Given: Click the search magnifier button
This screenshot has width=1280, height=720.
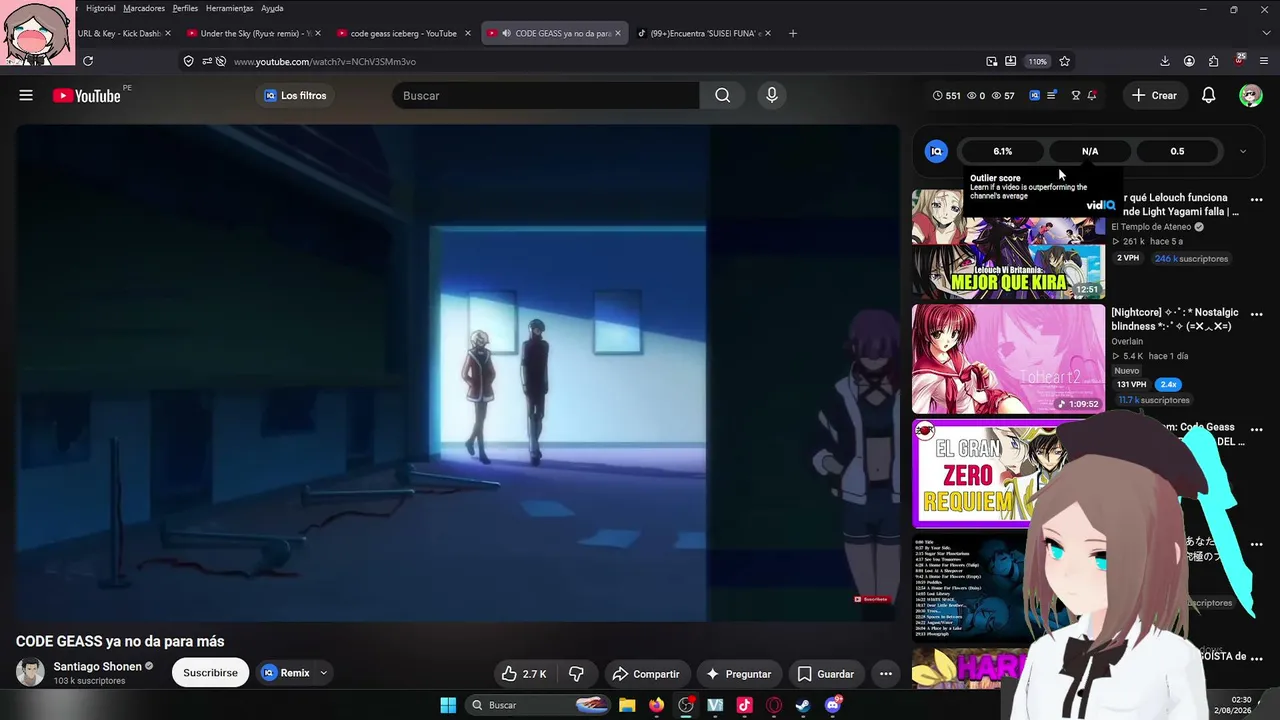Looking at the screenshot, I should click(722, 95).
